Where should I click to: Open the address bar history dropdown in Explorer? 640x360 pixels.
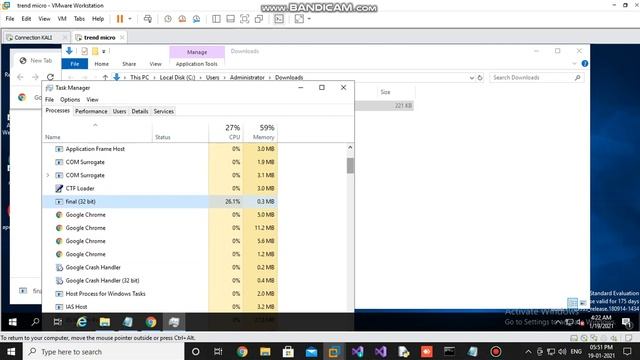coord(472,78)
